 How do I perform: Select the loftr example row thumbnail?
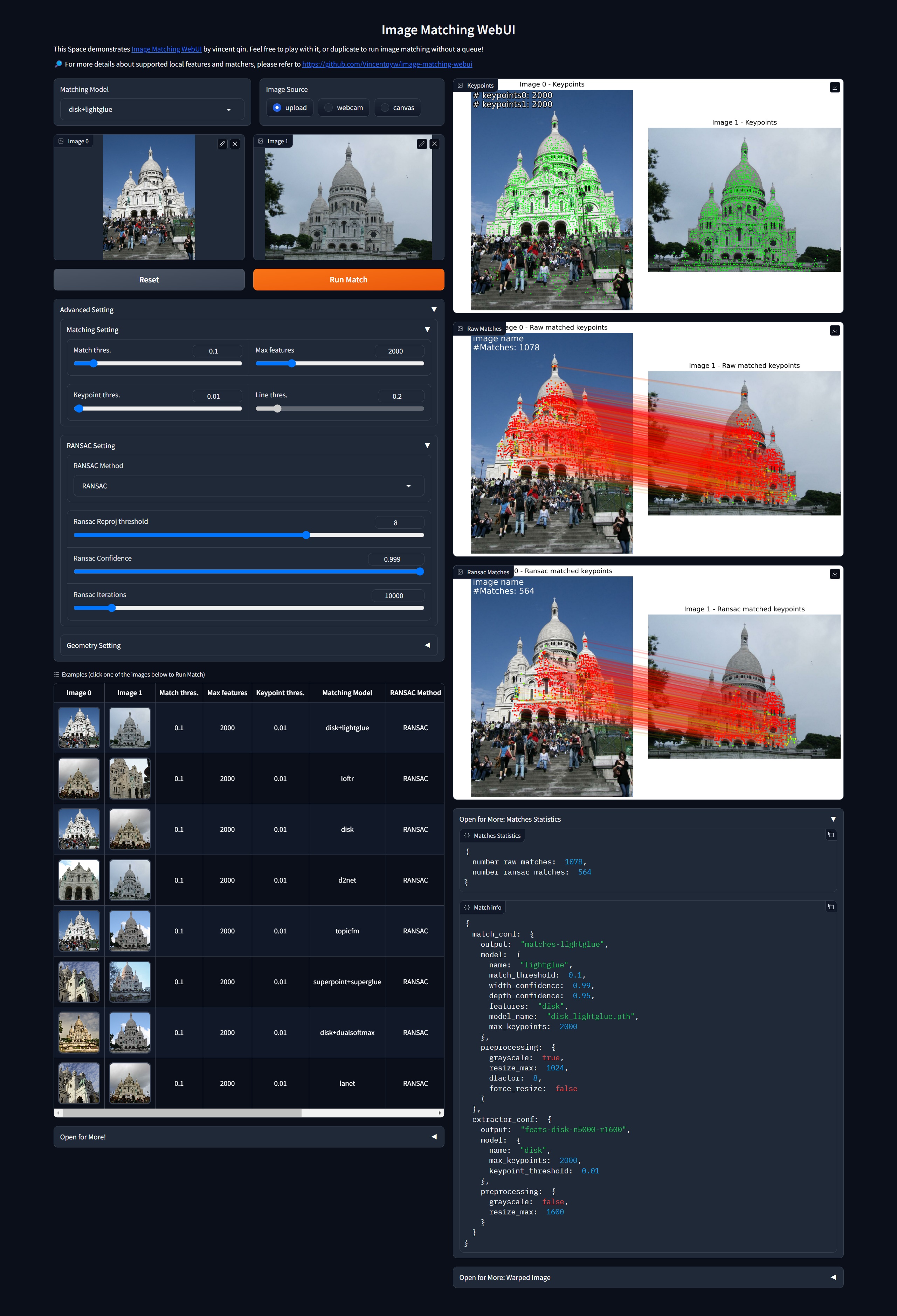pyautogui.click(x=79, y=778)
